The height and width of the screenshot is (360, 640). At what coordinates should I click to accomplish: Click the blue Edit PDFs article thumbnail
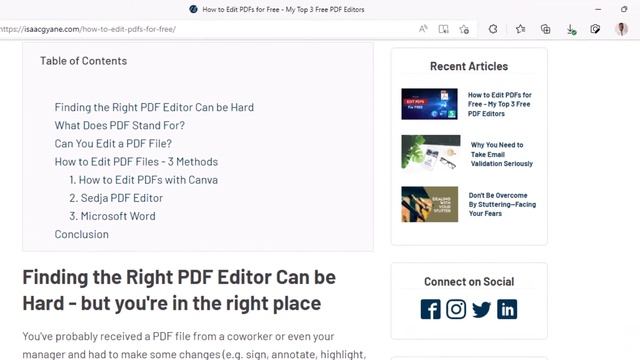point(429,104)
